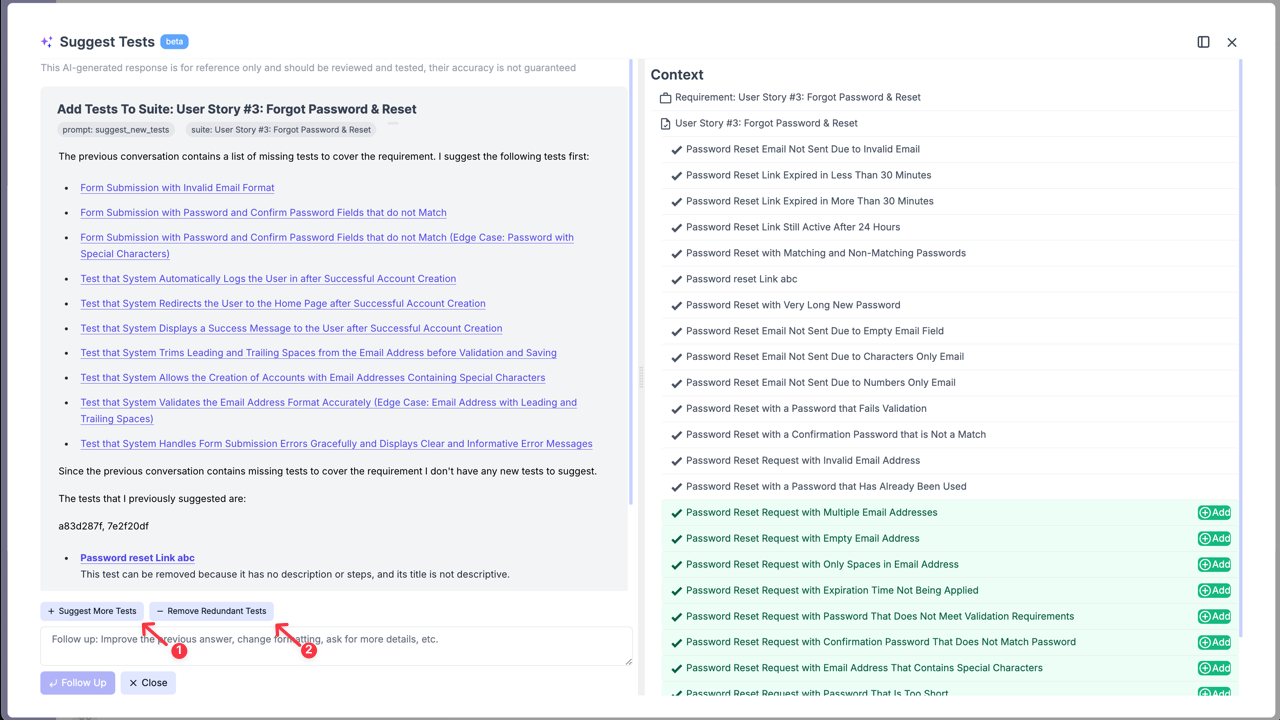Click 'Suggest More Tests' button
This screenshot has height=720, width=1280.
coord(92,611)
